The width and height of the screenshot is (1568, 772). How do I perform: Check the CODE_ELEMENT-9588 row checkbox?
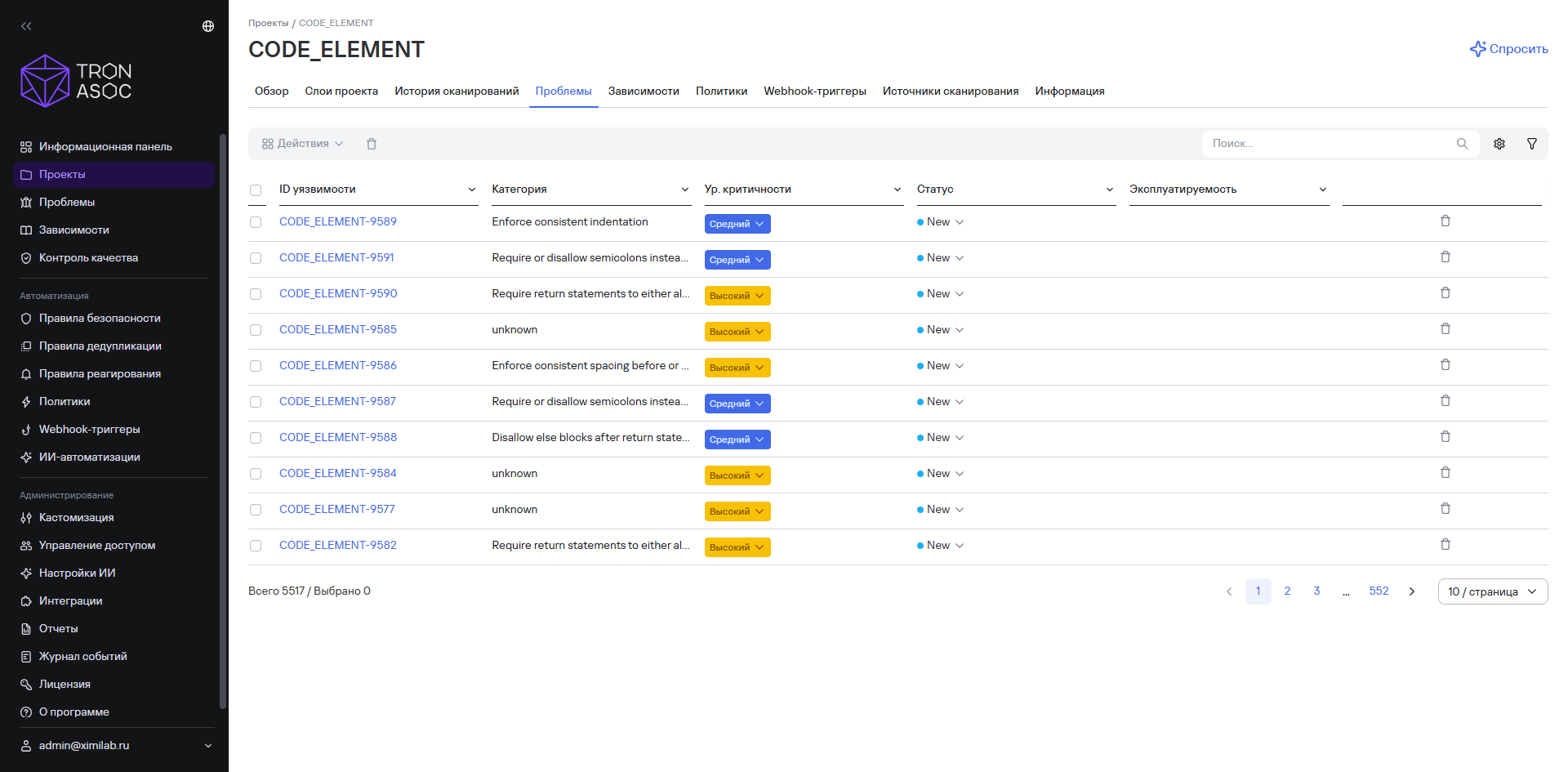click(256, 438)
